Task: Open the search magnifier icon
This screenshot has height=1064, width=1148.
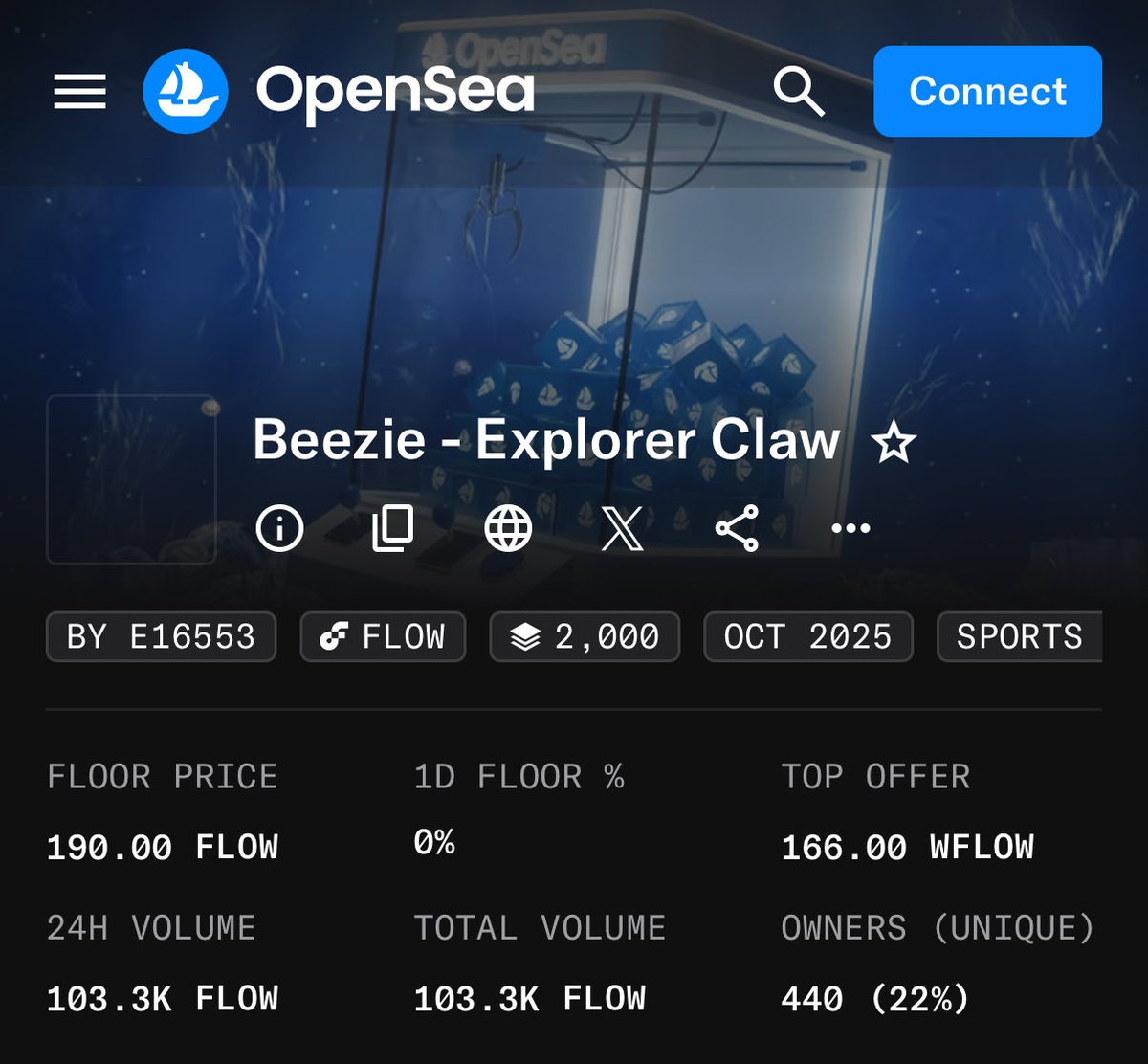Action: (798, 92)
